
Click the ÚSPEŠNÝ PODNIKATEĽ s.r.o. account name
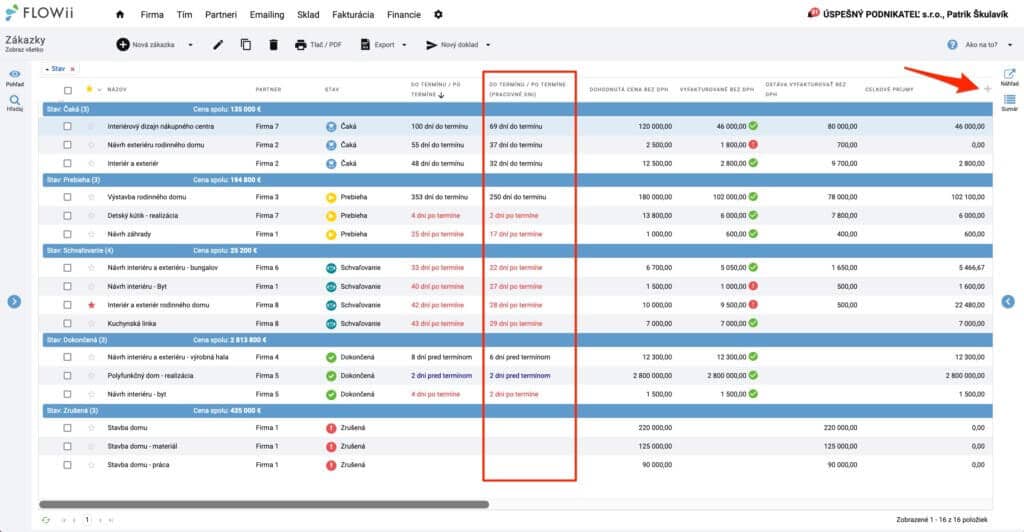click(x=915, y=14)
